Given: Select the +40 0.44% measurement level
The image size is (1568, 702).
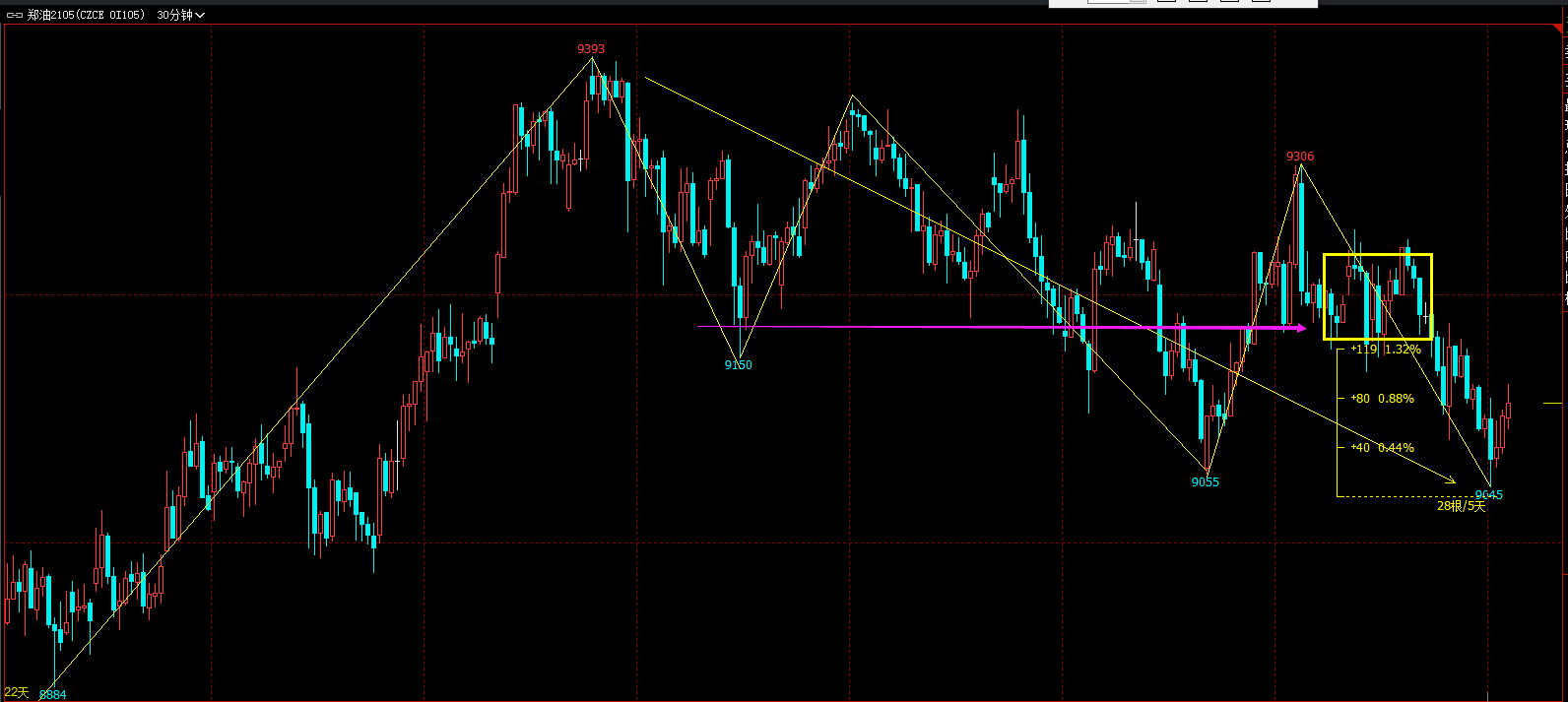Looking at the screenshot, I should coord(1382,448).
